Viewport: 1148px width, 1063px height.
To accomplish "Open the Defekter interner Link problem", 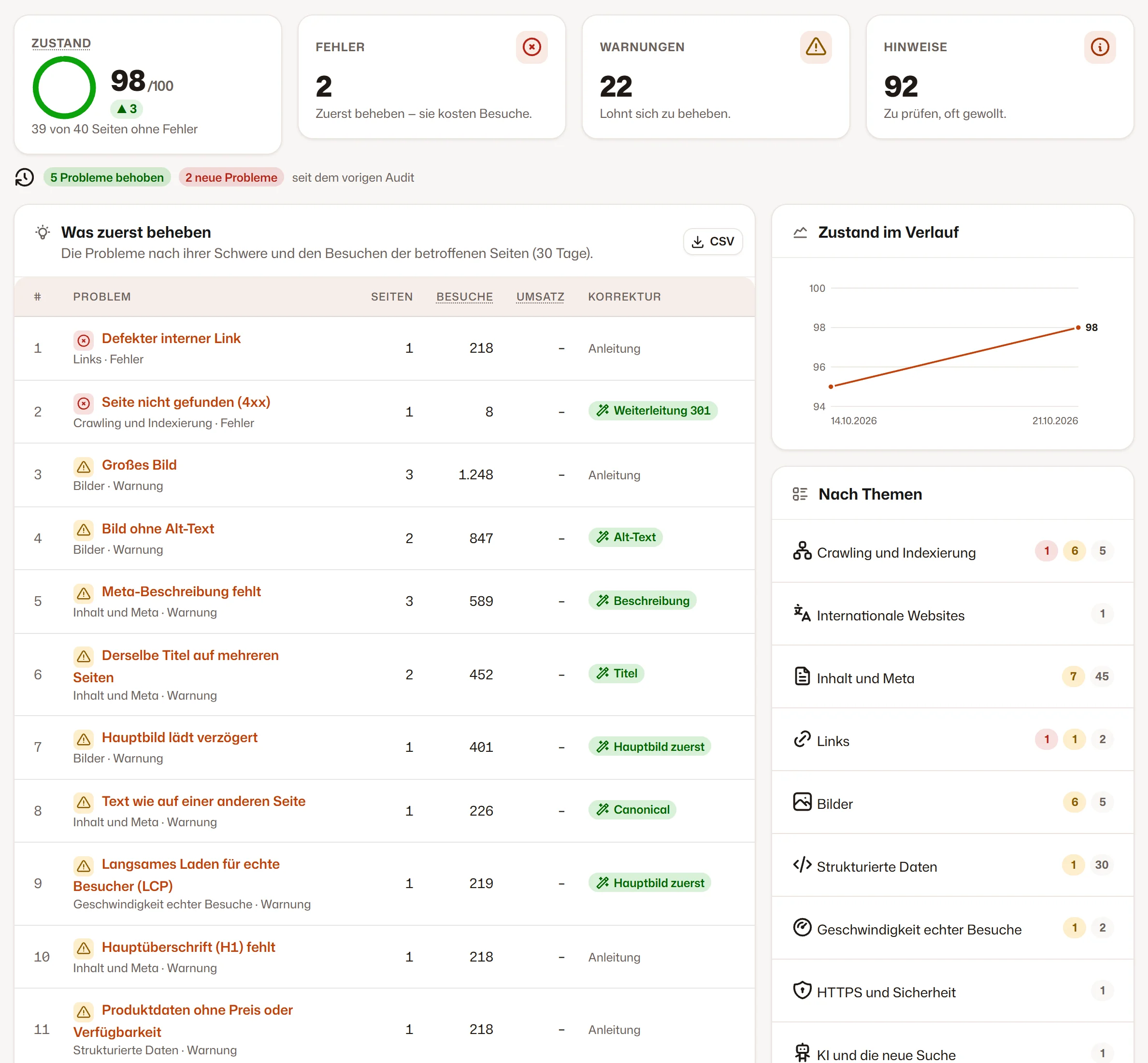I will click(x=171, y=339).
